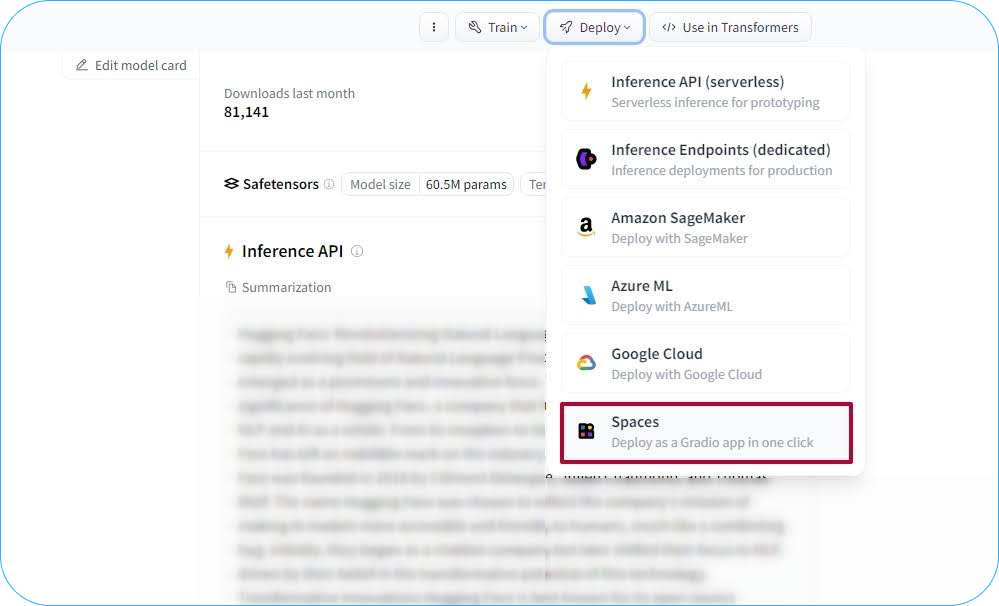Open the Train dropdown
Image resolution: width=999 pixels, height=606 pixels.
[x=498, y=27]
